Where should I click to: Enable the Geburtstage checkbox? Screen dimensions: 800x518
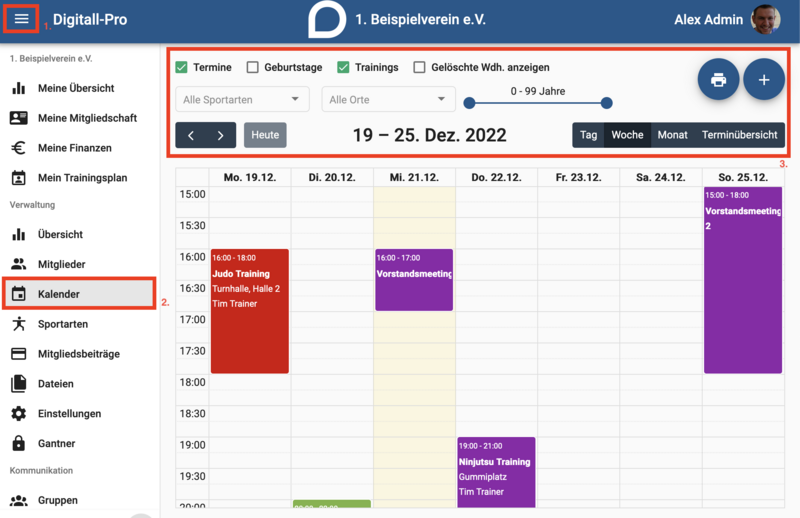pyautogui.click(x=253, y=67)
